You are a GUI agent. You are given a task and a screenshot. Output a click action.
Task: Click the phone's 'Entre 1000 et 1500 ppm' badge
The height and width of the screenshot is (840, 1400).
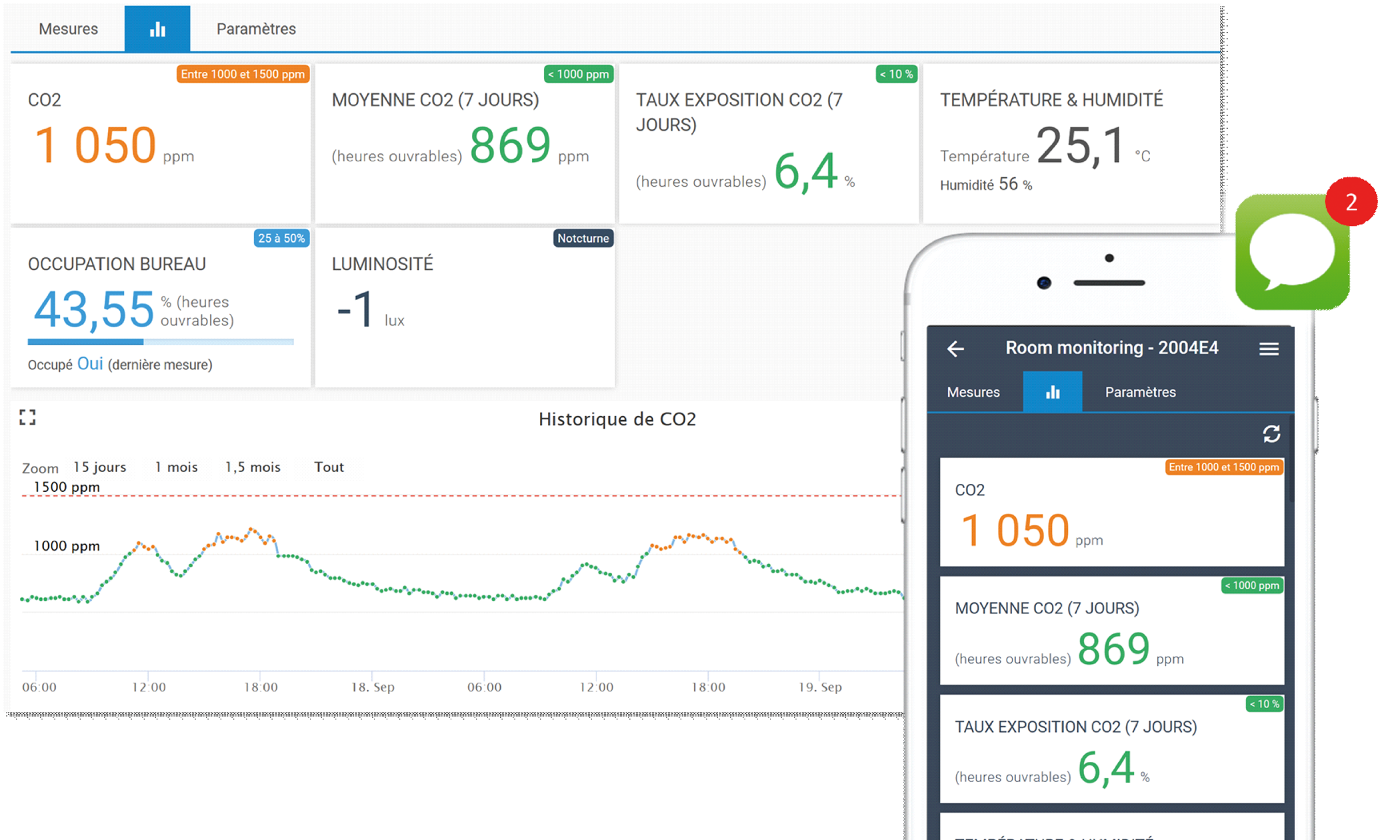coord(1224,467)
